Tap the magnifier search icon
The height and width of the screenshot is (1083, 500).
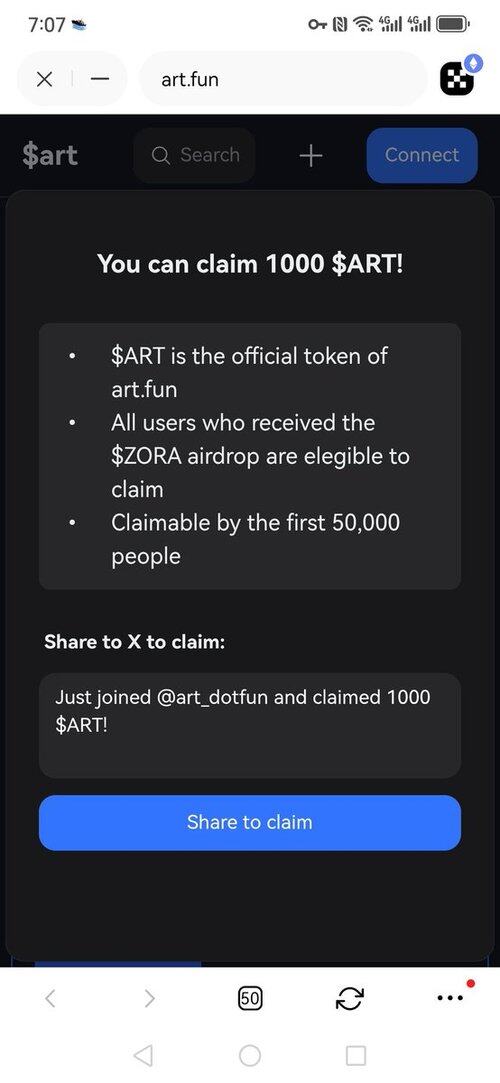coord(161,155)
